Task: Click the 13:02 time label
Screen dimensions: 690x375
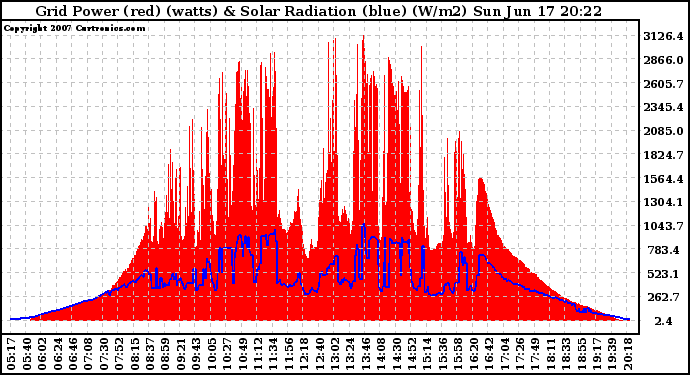Action: pyautogui.click(x=334, y=354)
